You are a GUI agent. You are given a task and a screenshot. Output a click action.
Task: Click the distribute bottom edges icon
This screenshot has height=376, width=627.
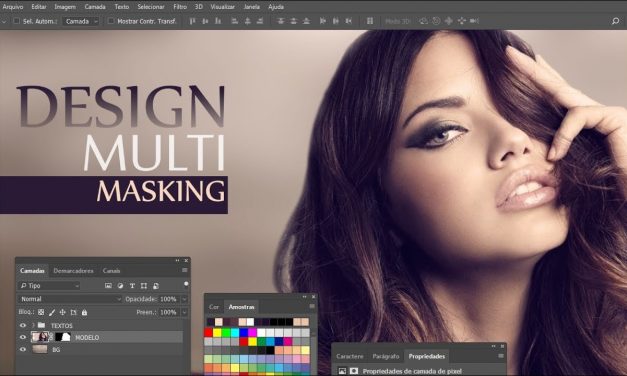click(306, 21)
